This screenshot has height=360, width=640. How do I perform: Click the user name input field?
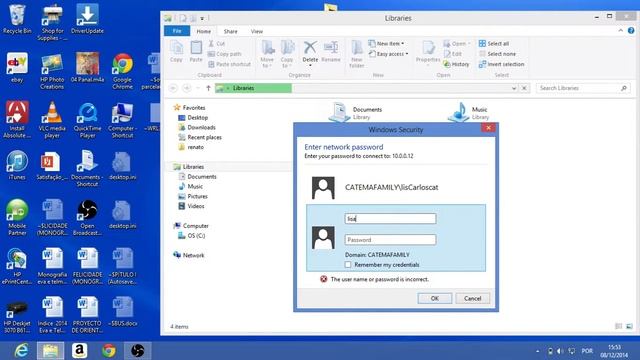point(390,218)
